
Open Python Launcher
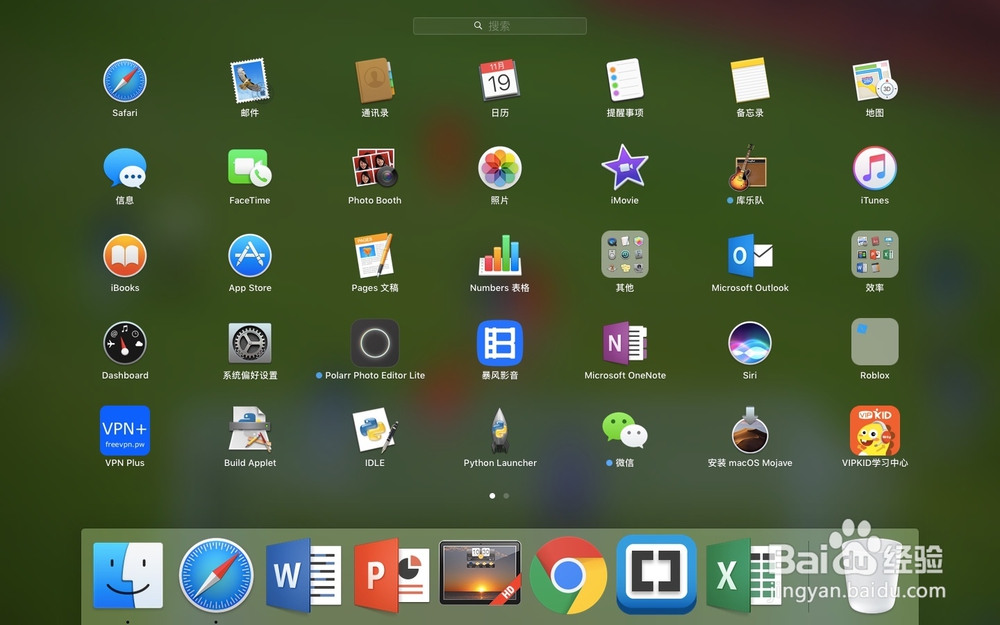point(499,430)
